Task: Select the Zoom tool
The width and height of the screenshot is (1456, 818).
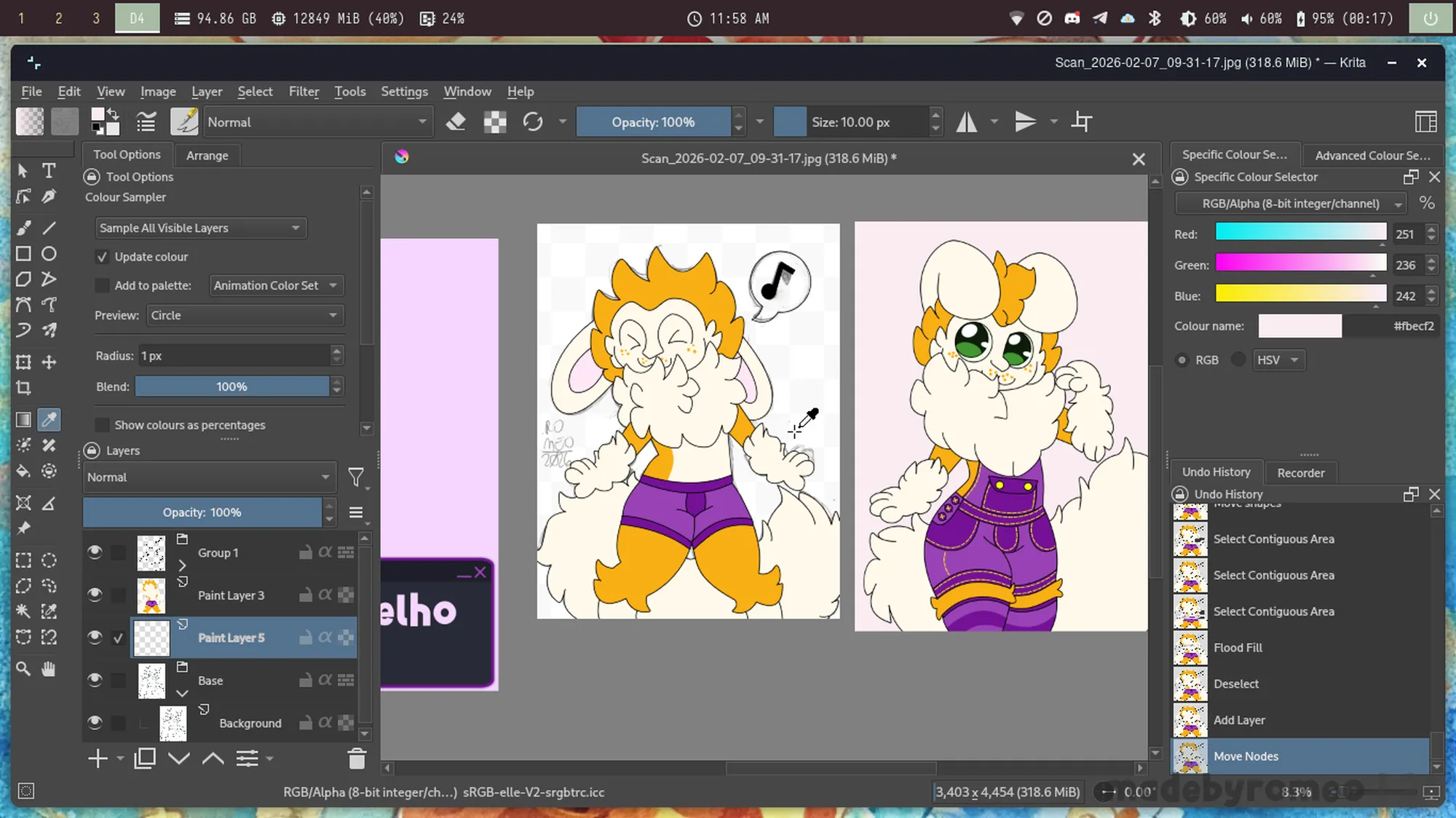Action: click(23, 669)
